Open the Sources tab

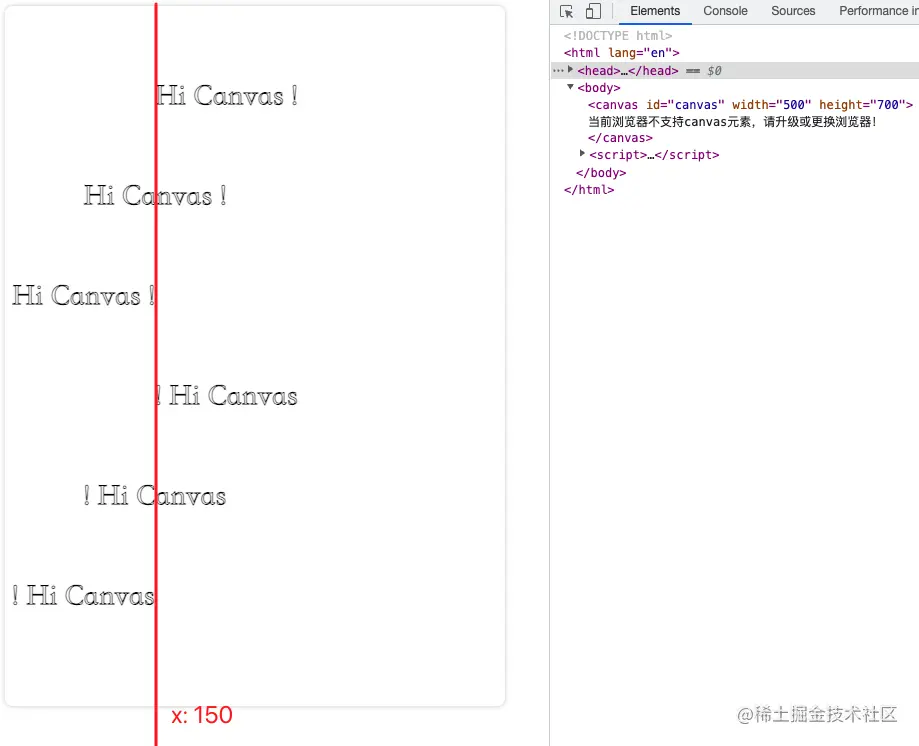click(x=793, y=11)
